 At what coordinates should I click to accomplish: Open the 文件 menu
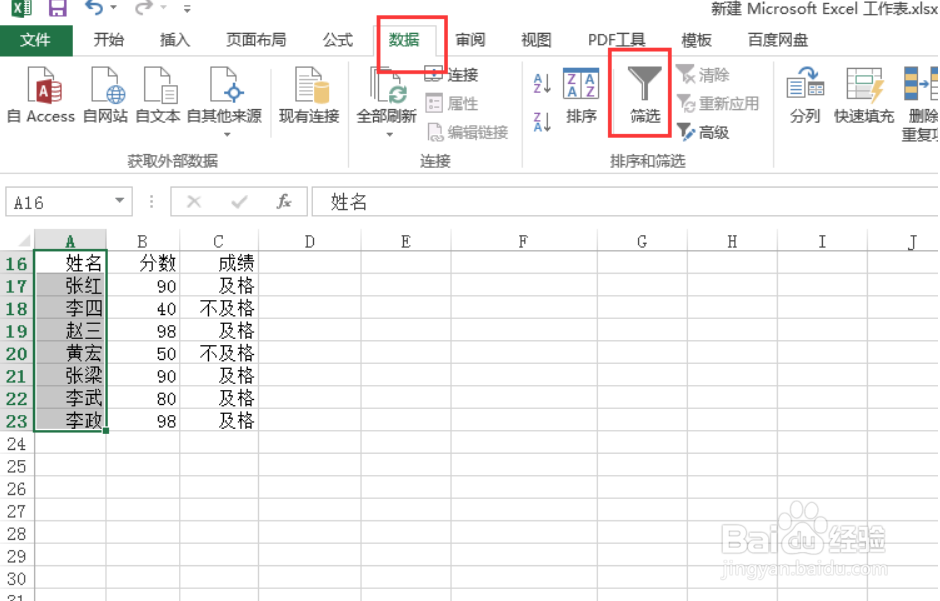tap(37, 40)
